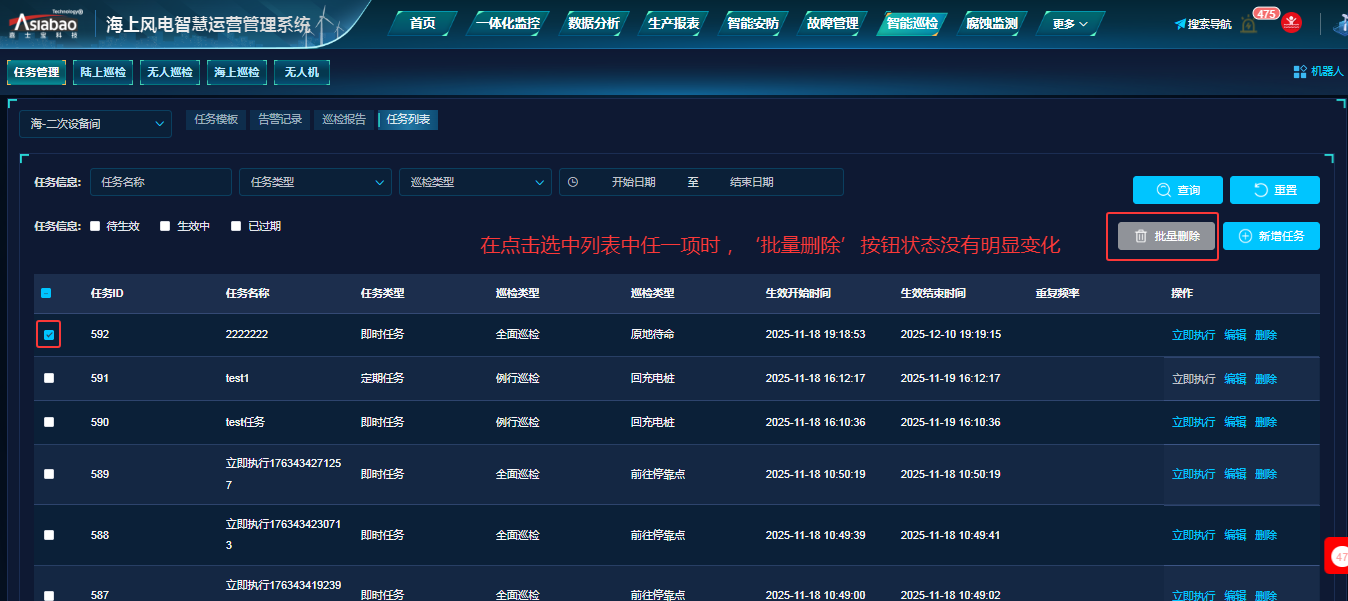Open the 海-二次设备间 location dropdown
Viewport: 1348px width, 601px height.
[96, 124]
